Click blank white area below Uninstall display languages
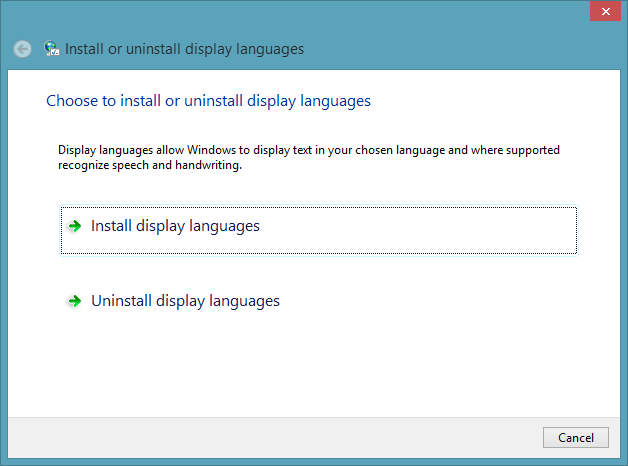This screenshot has height=466, width=628. coord(314,368)
